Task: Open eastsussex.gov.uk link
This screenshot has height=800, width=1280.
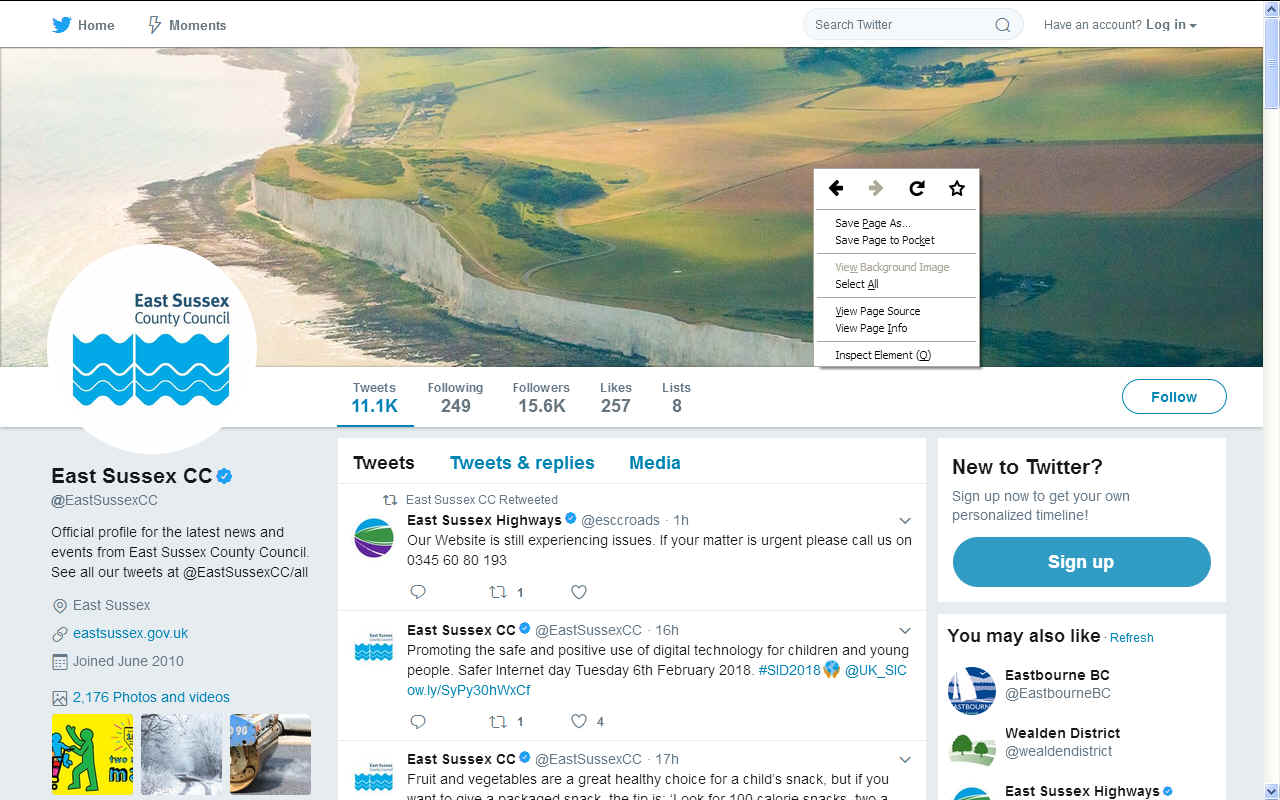Action: point(130,633)
